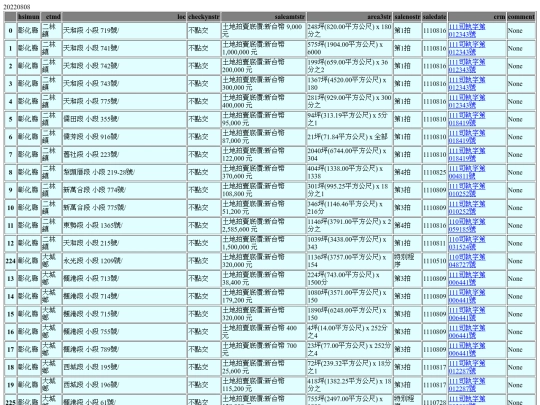Image resolution: width=540 pixels, height=405 pixels.
Task: Select location cell 天和段 小段 741號
Action: pos(124,49)
